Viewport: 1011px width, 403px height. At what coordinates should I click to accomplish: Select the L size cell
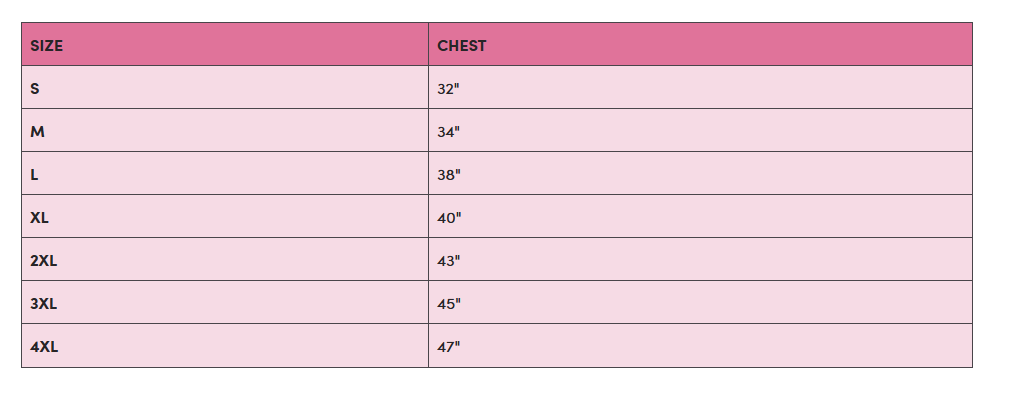coord(35,175)
